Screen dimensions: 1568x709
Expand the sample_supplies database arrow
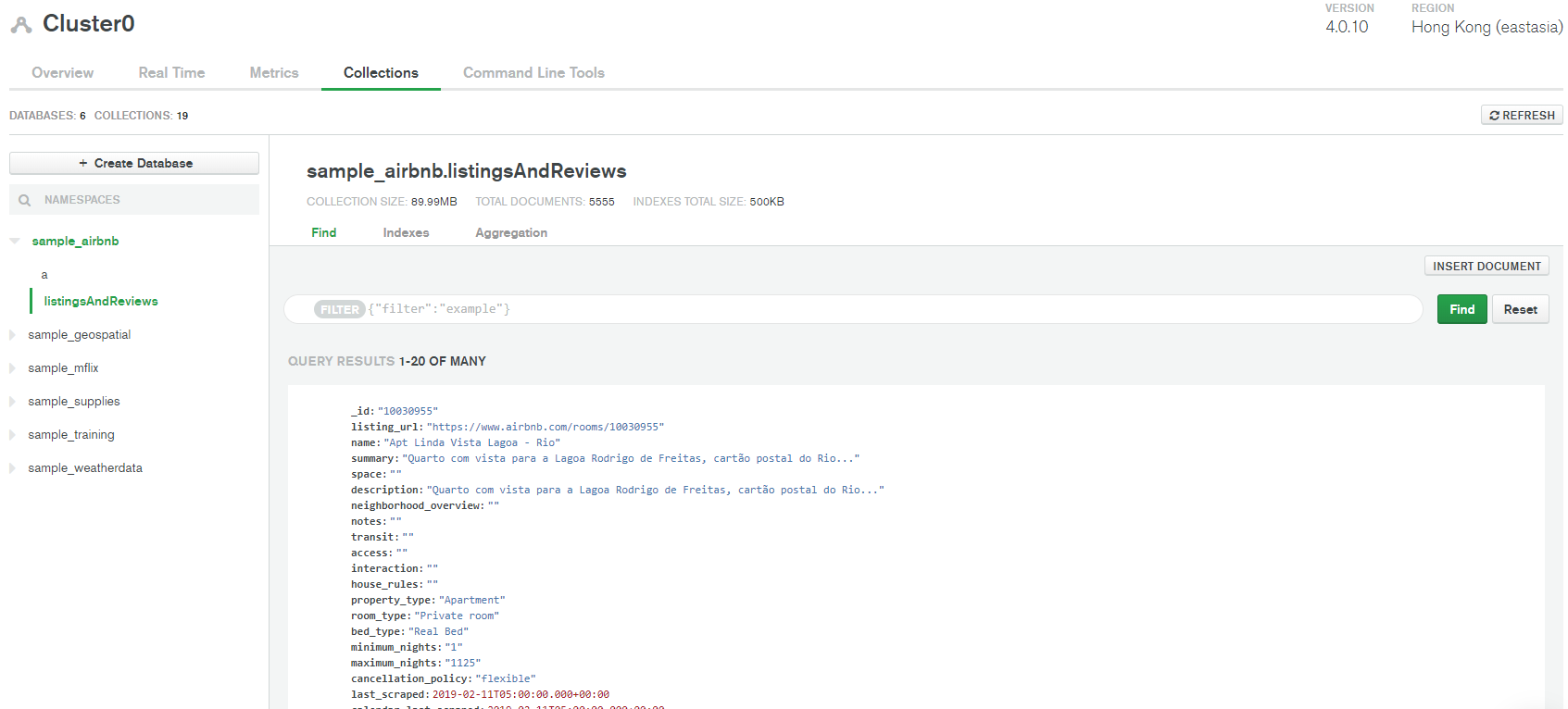[x=13, y=402]
